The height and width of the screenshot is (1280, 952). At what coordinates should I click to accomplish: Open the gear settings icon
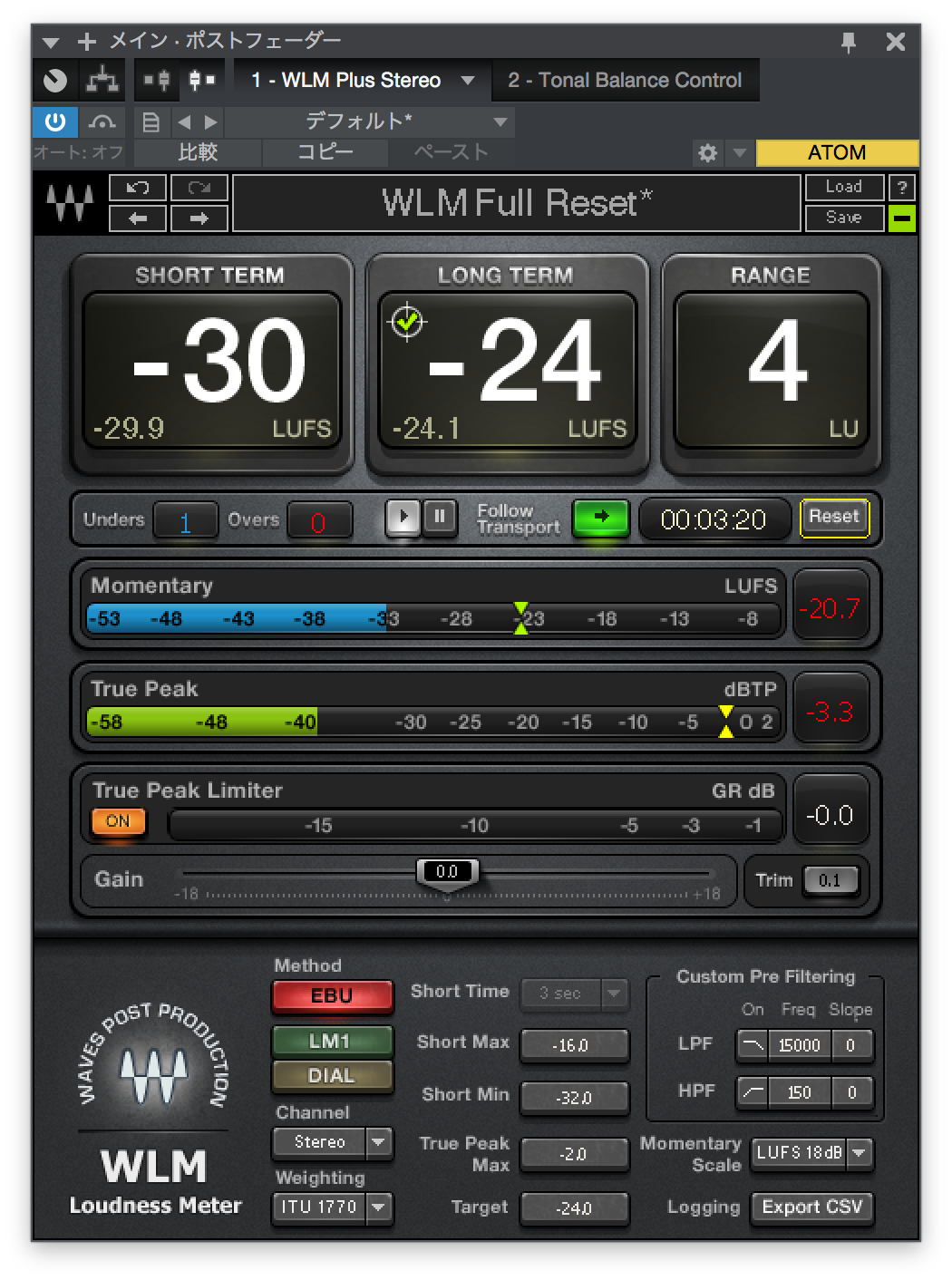(x=707, y=153)
